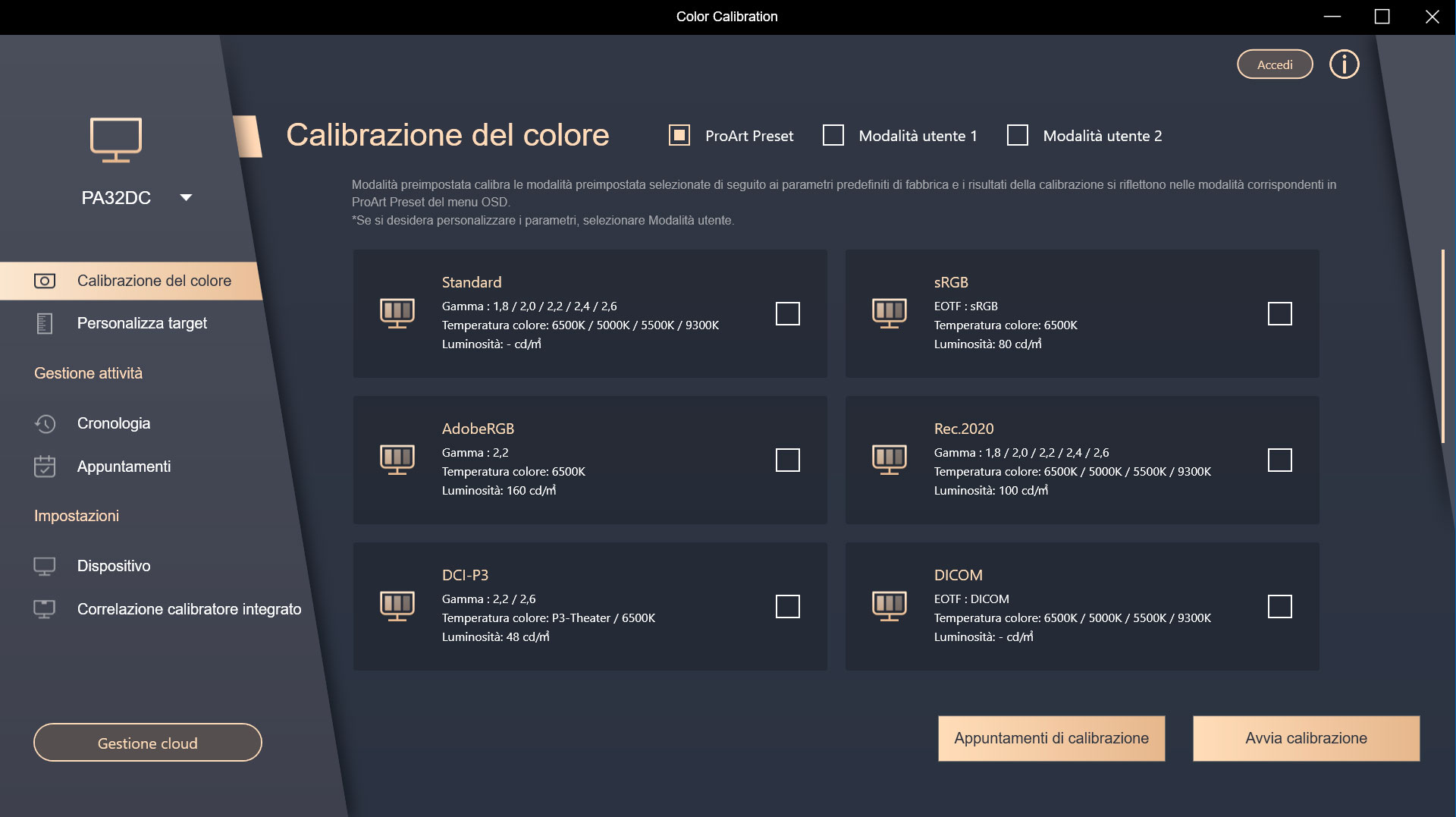Viewport: 1456px width, 817px height.
Task: Click the monitor icon beside Dispositivo
Action: (x=45, y=566)
